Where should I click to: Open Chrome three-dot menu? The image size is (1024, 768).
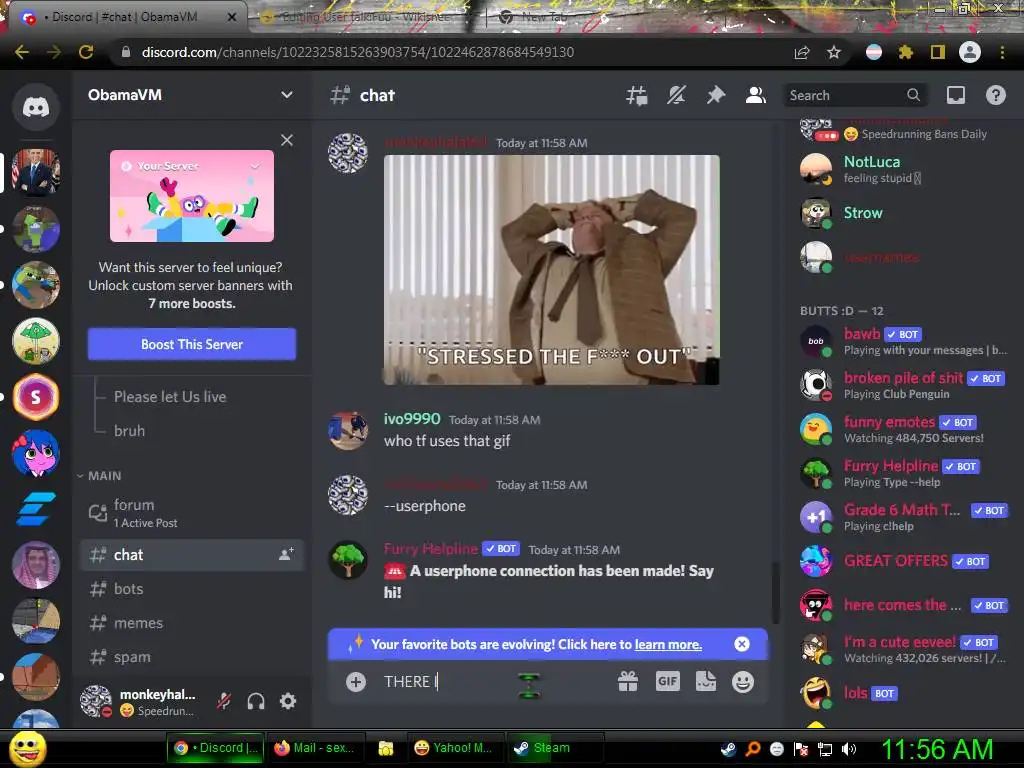click(x=1002, y=52)
